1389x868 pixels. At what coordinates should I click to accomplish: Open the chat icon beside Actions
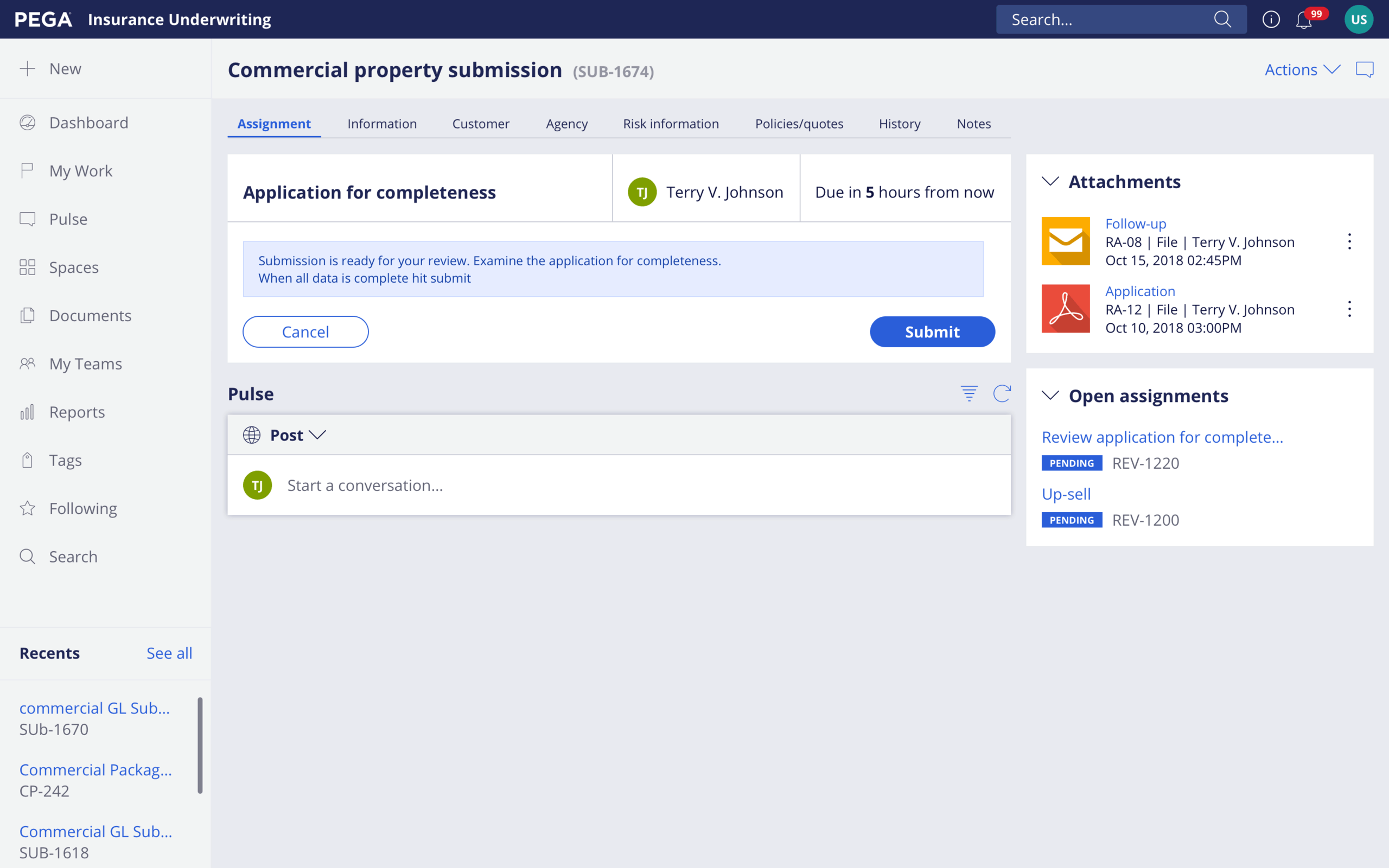tap(1365, 69)
